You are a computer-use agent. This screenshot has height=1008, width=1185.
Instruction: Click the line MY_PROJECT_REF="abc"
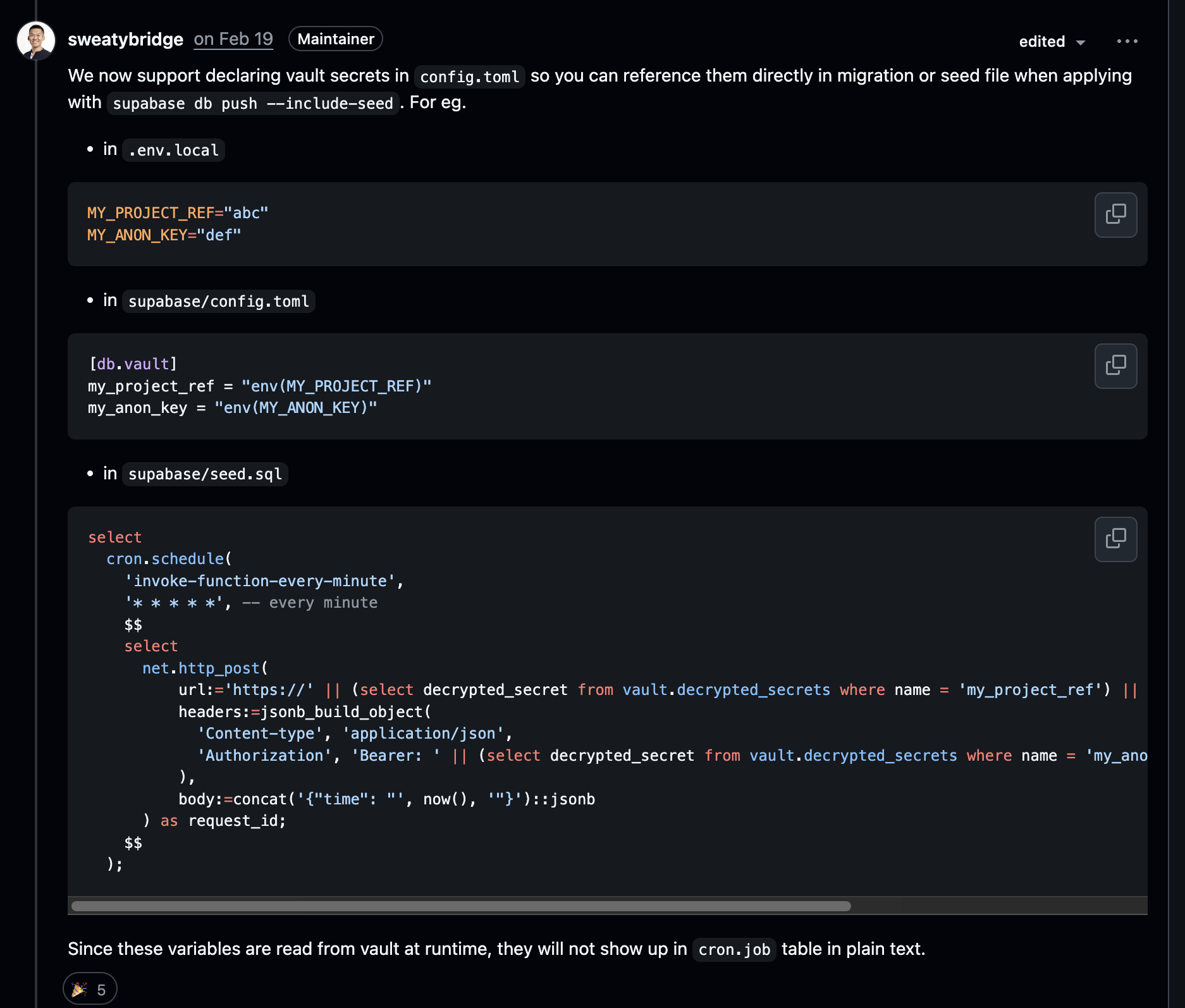[x=178, y=213]
